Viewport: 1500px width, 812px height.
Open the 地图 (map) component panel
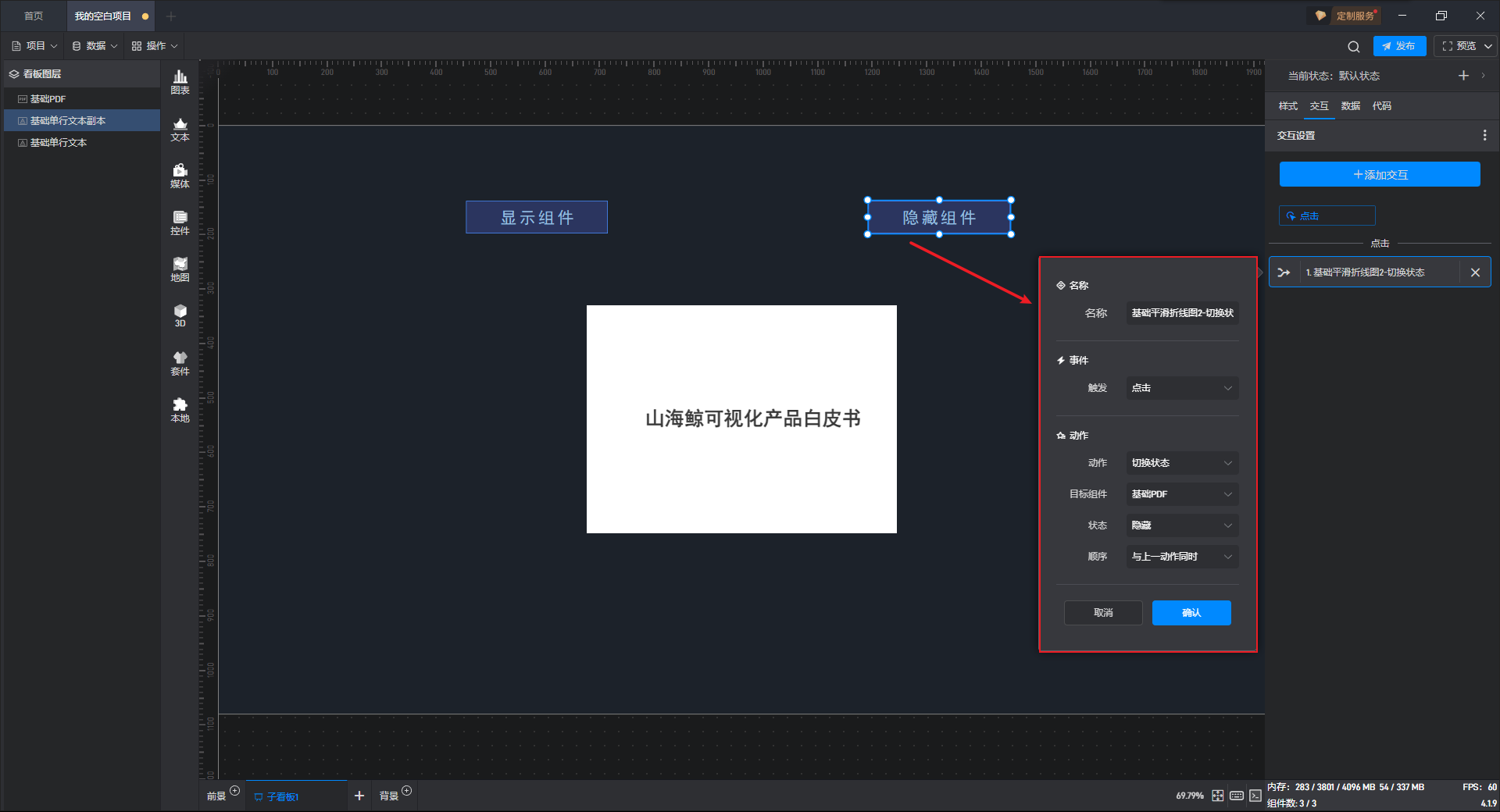(x=180, y=269)
